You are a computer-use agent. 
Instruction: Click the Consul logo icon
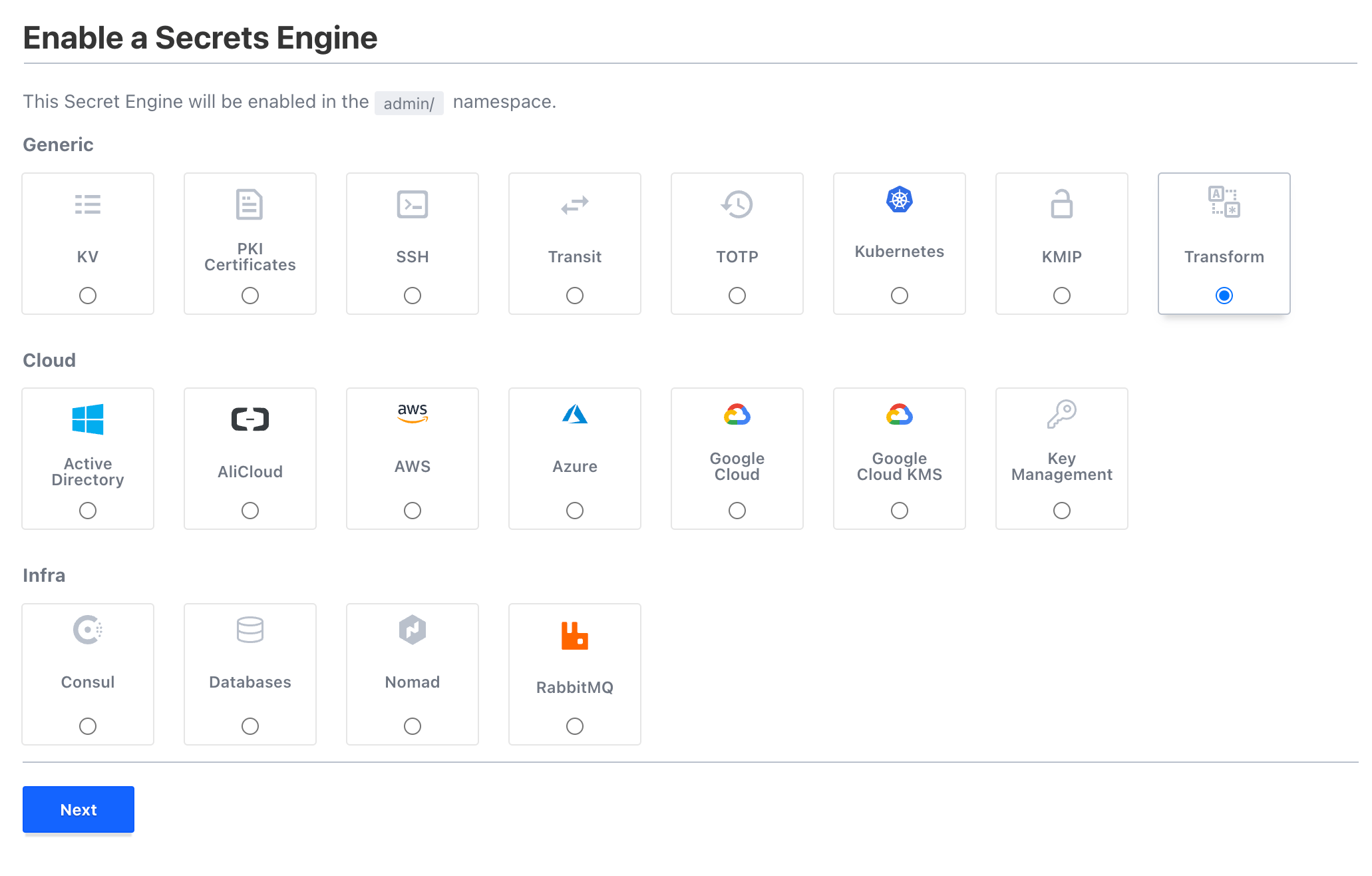pos(88,630)
